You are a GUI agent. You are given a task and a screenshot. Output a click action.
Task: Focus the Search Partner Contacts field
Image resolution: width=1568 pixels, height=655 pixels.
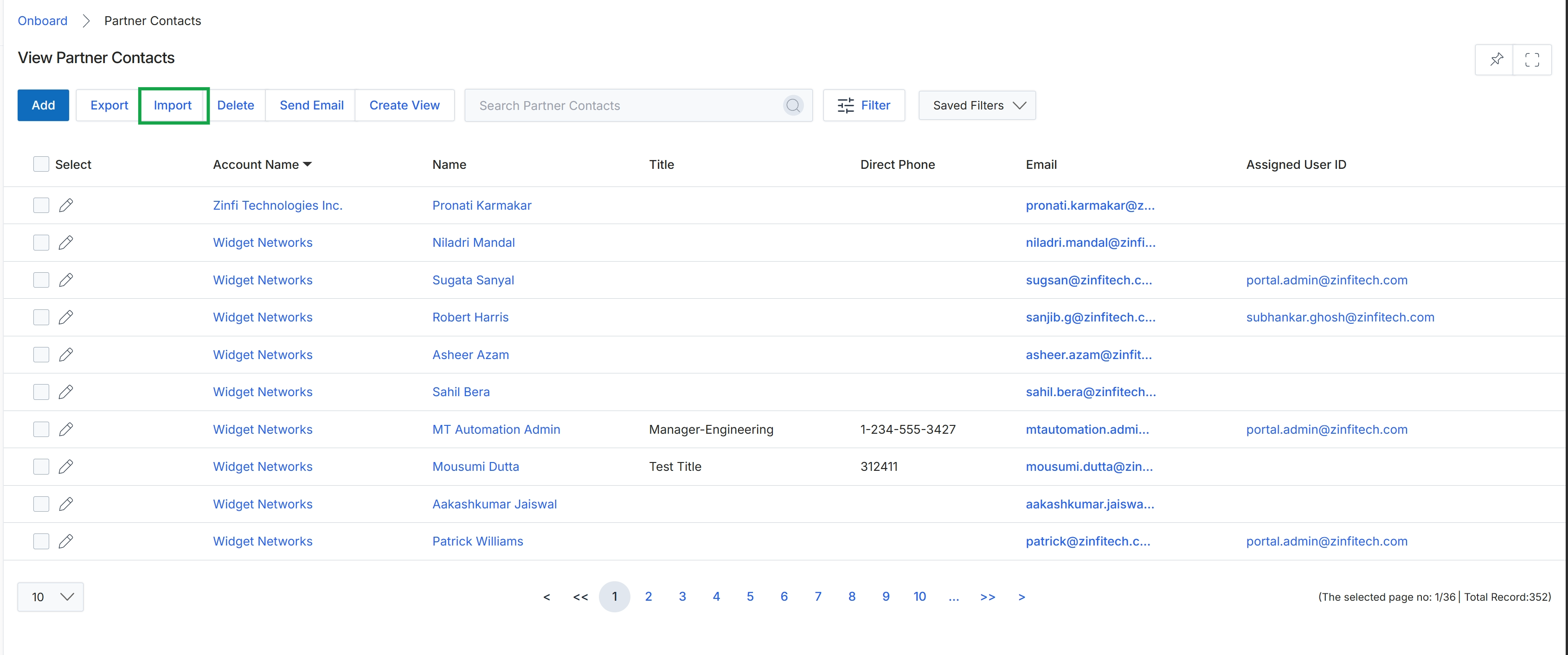(638, 105)
